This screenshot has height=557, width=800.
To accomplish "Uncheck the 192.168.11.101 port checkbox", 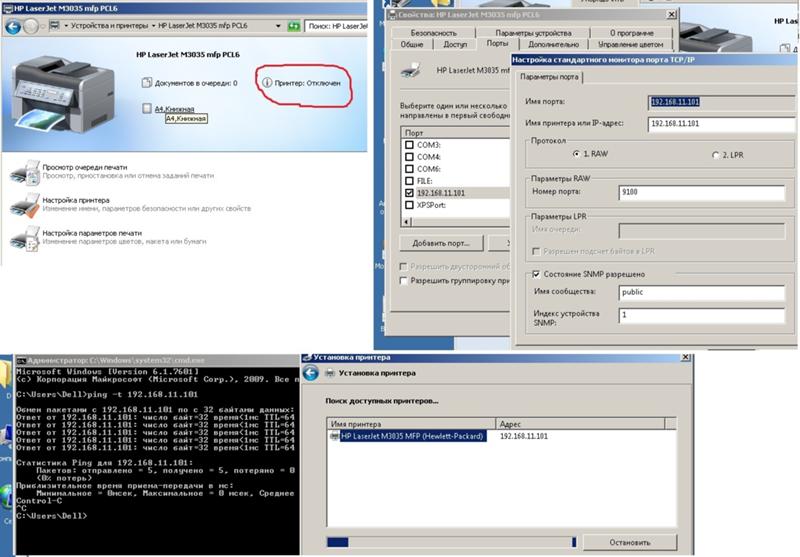I will pyautogui.click(x=409, y=193).
